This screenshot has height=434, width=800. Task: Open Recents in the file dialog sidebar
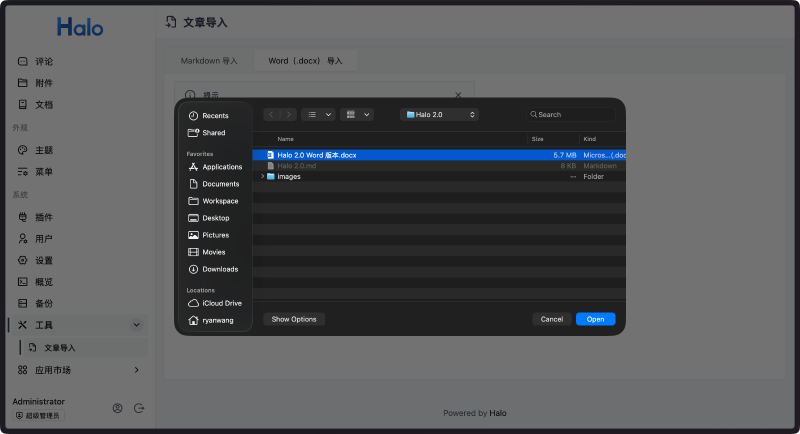pyautogui.click(x=214, y=116)
